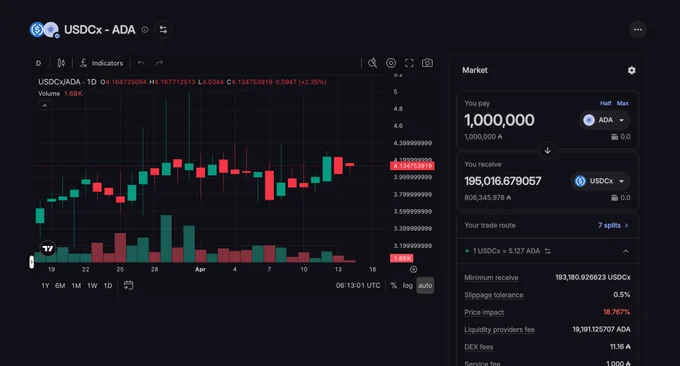
Task: Click the Volume 1.69K legend
Action: tap(60, 94)
